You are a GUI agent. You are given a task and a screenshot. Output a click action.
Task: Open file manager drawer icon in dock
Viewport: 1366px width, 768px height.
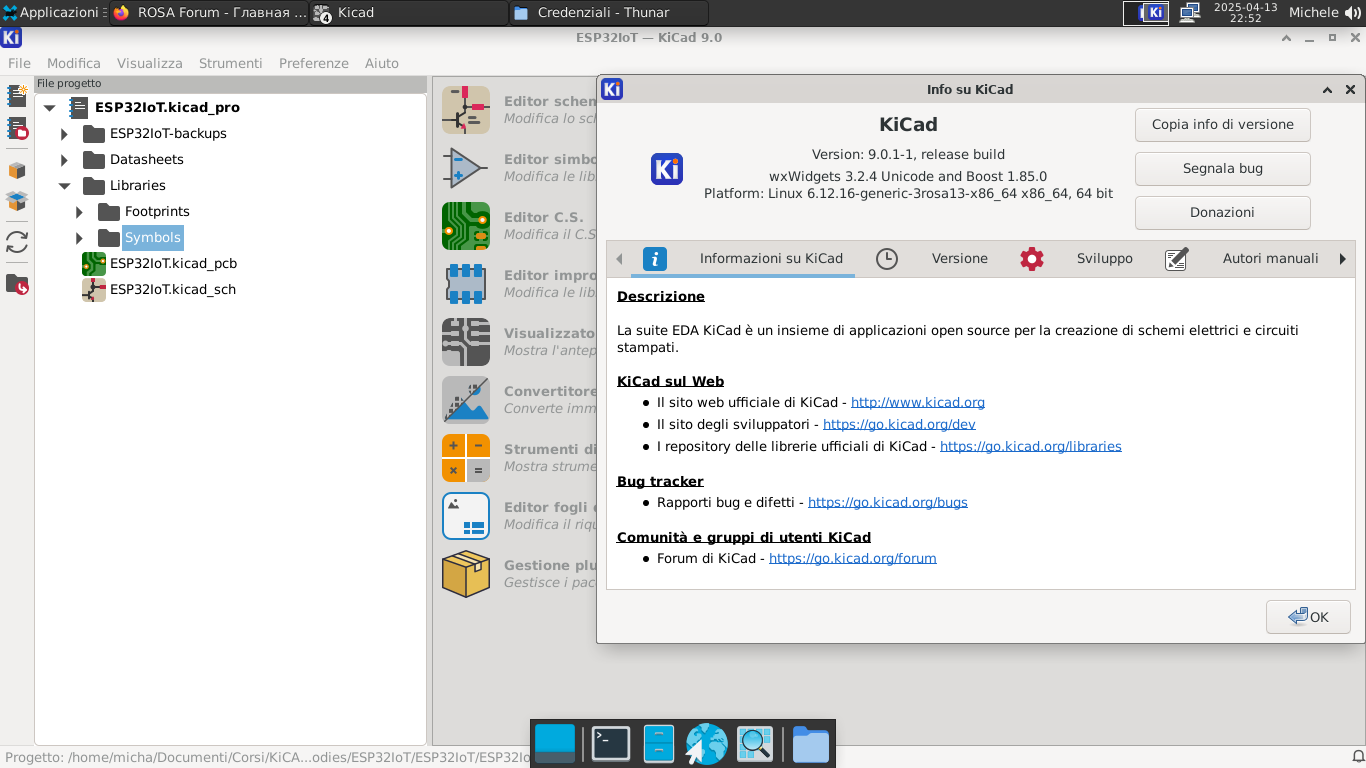(x=659, y=744)
